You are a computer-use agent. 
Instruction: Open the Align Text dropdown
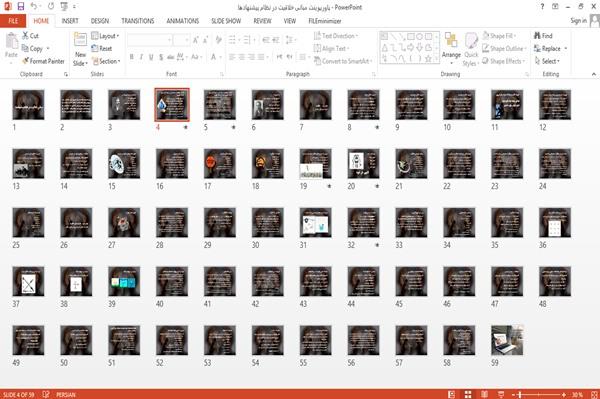[x=331, y=49]
